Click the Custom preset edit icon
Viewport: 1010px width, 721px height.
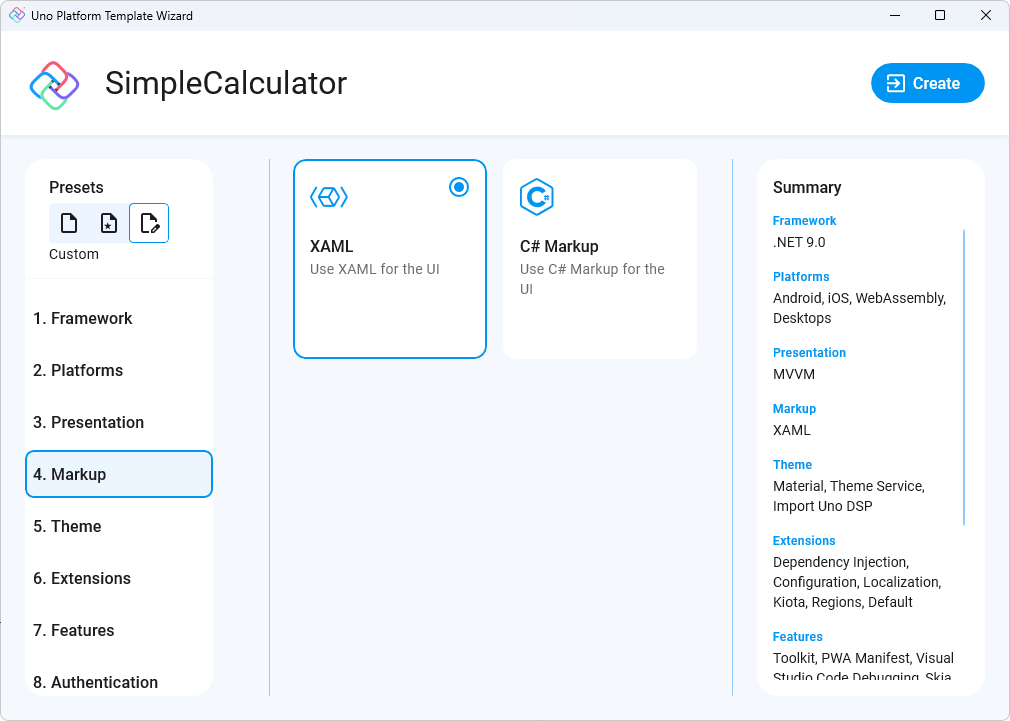pos(148,223)
